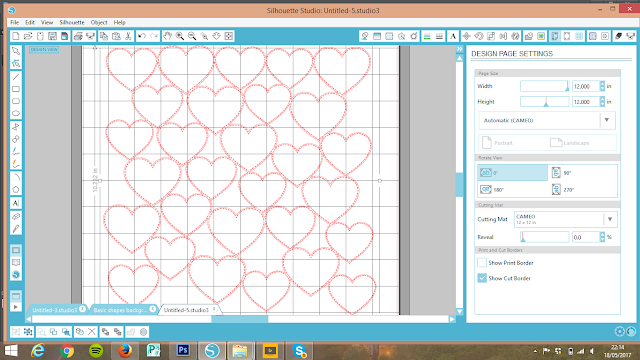
Task: Select the Draw an Ellipse tool
Action: (16, 113)
